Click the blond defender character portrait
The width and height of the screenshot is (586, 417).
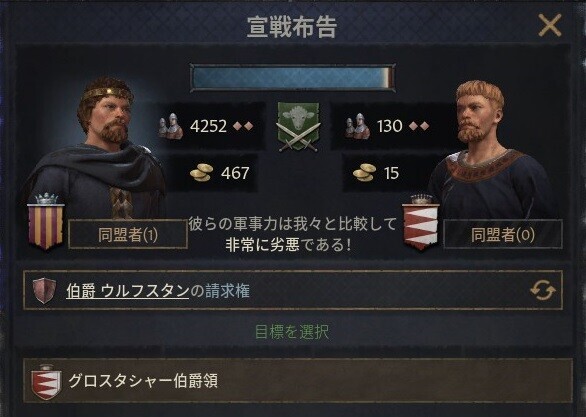(490, 149)
